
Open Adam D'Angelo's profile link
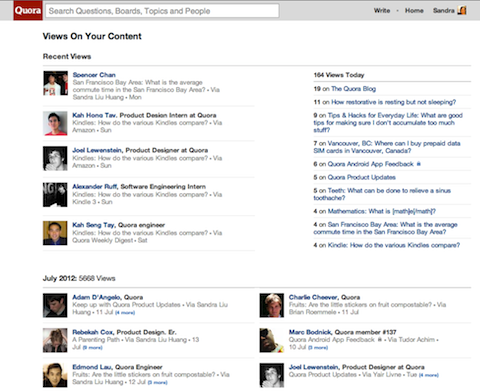[x=97, y=297]
